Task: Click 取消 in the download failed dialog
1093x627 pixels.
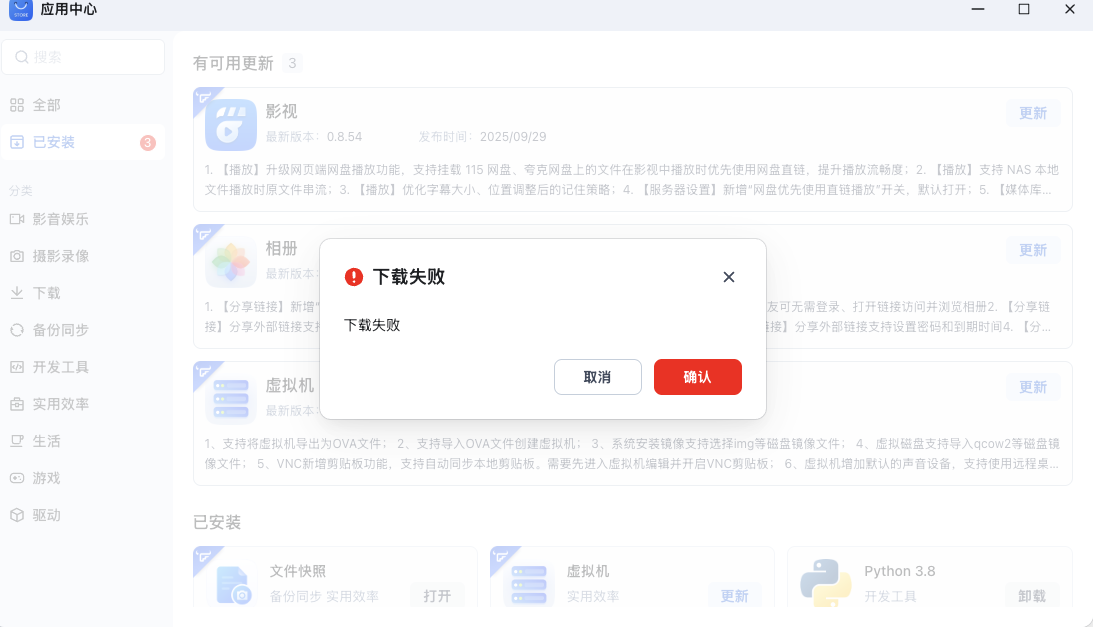Action: (x=597, y=377)
